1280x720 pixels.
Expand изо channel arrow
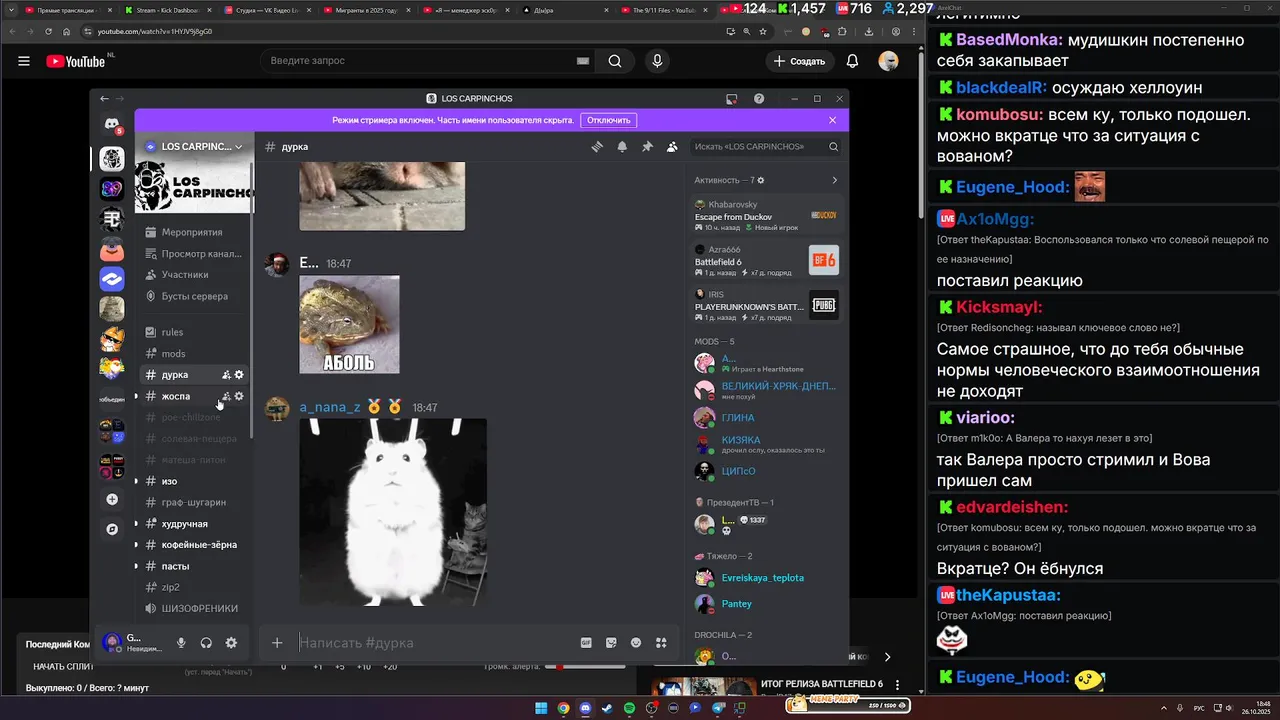click(136, 481)
